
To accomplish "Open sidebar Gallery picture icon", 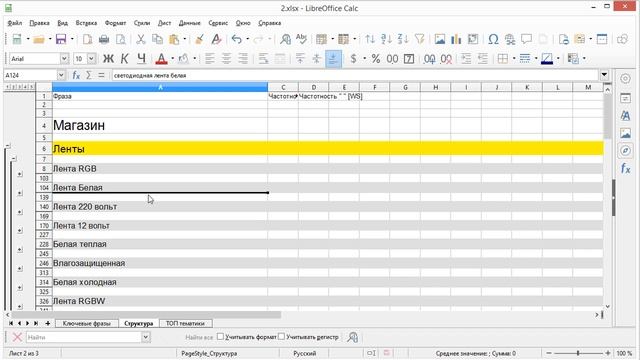I will tap(625, 133).
